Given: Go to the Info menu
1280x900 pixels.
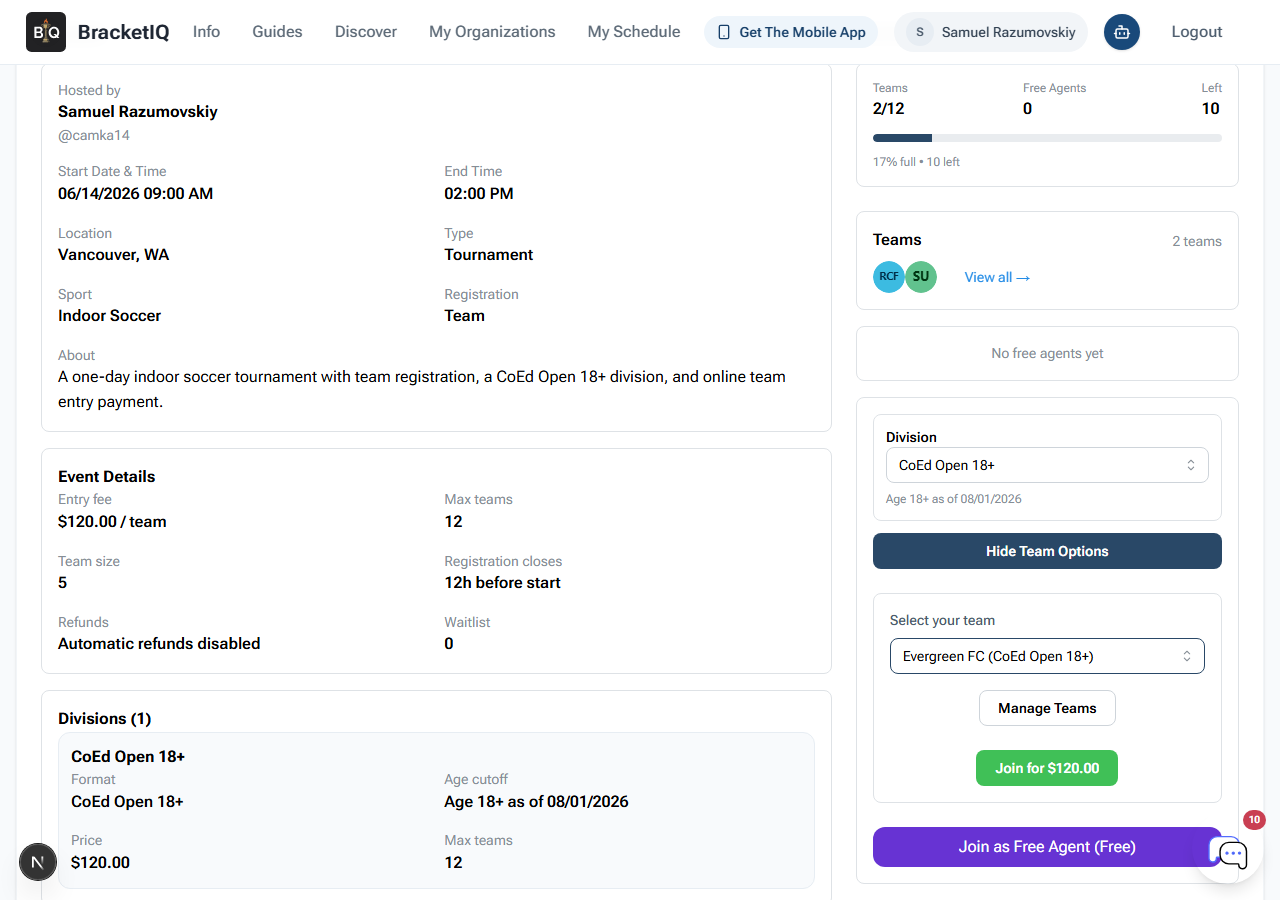Looking at the screenshot, I should click(206, 32).
